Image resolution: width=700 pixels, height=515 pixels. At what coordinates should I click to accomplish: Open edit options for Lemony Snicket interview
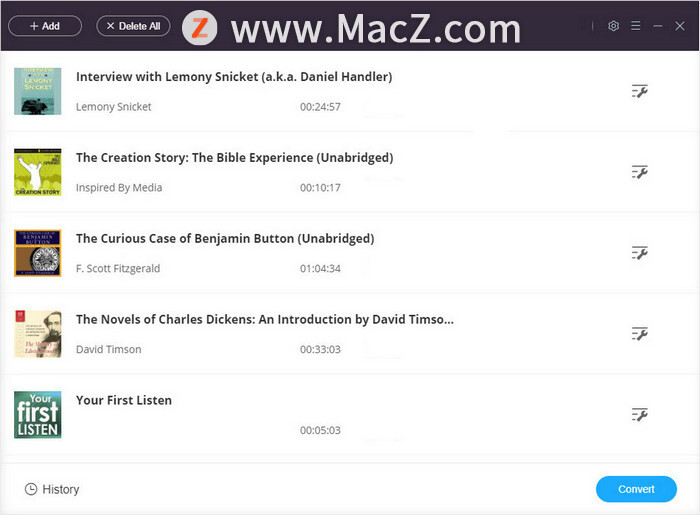[639, 91]
